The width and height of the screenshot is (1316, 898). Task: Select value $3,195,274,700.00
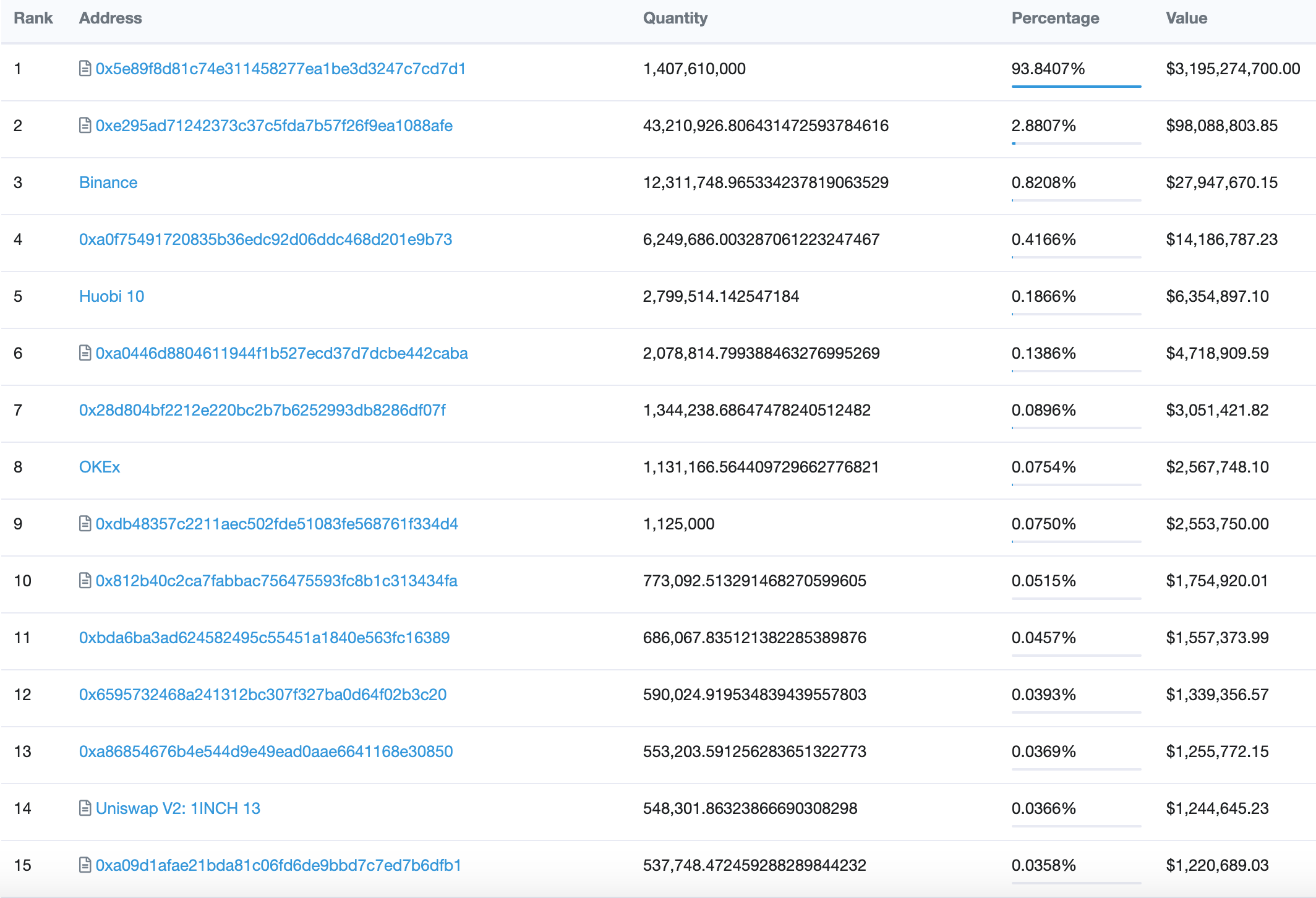coord(1233,69)
